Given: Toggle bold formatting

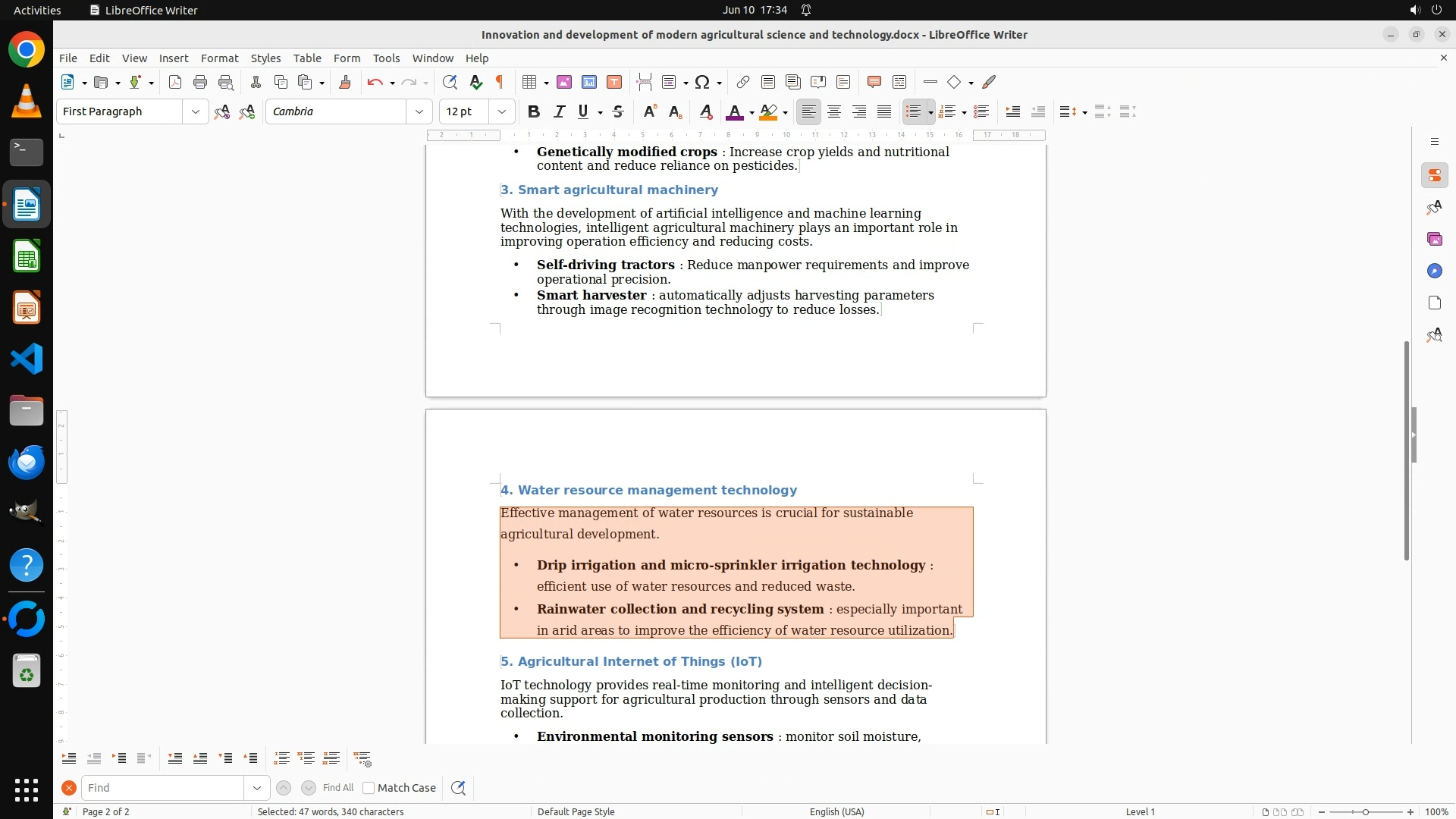Looking at the screenshot, I should (x=534, y=111).
